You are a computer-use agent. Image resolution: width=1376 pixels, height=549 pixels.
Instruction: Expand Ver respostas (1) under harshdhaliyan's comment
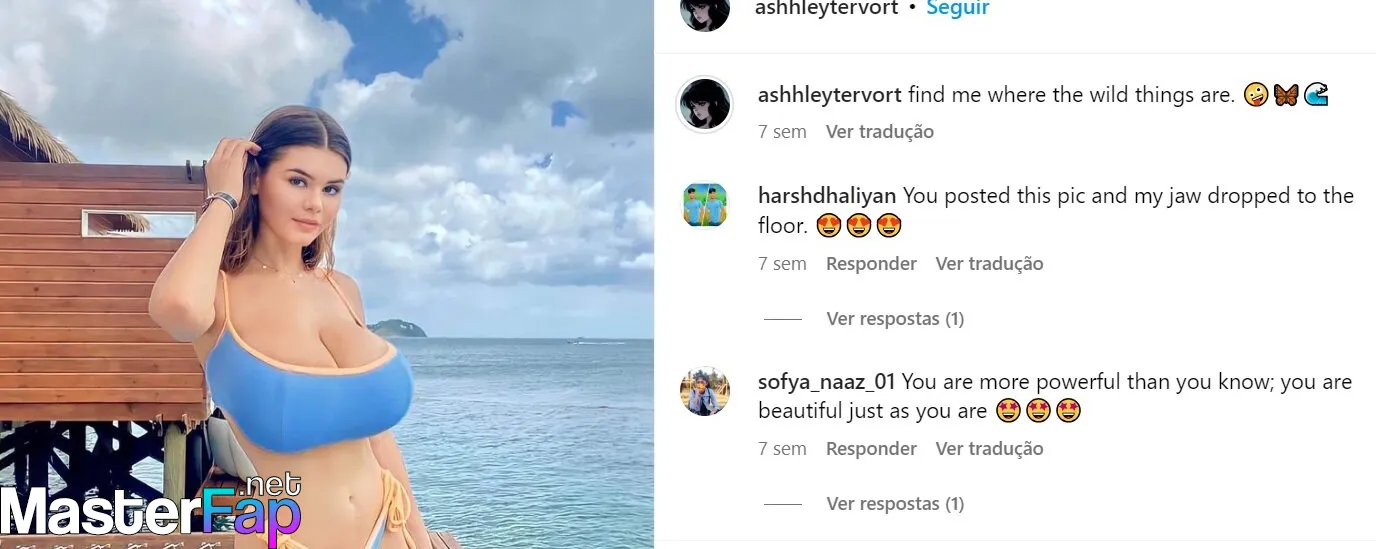[895, 319]
